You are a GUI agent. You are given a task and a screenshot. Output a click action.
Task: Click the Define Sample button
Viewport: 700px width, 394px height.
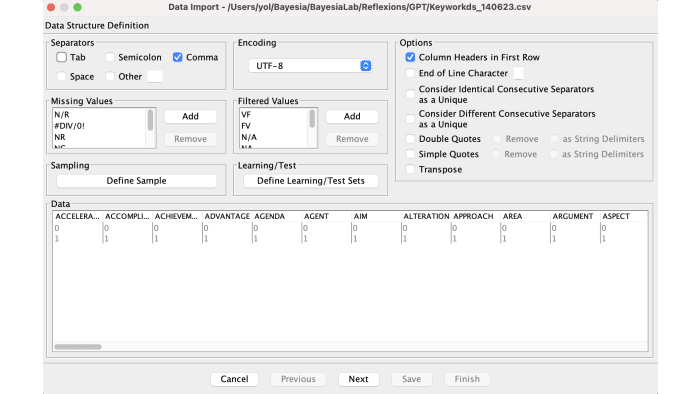pyautogui.click(x=136, y=181)
